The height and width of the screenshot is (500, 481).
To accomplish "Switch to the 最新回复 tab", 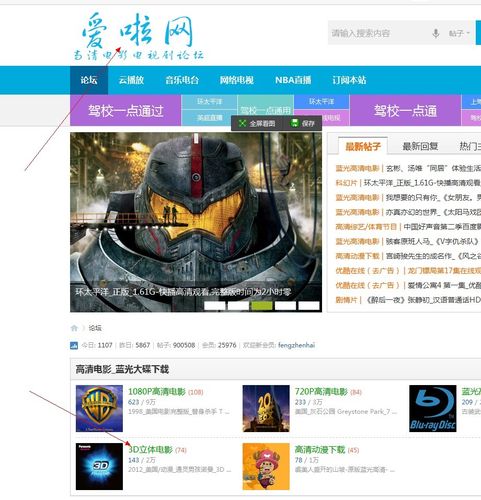I will point(420,146).
